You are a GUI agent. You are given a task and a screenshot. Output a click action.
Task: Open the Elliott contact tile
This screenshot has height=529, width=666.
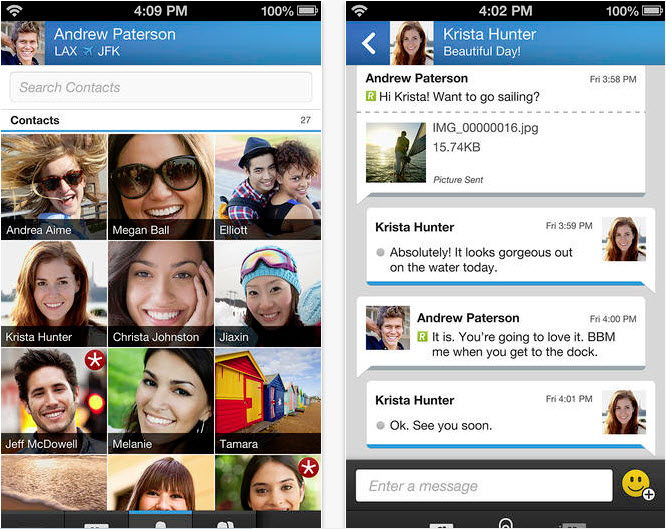coord(268,187)
